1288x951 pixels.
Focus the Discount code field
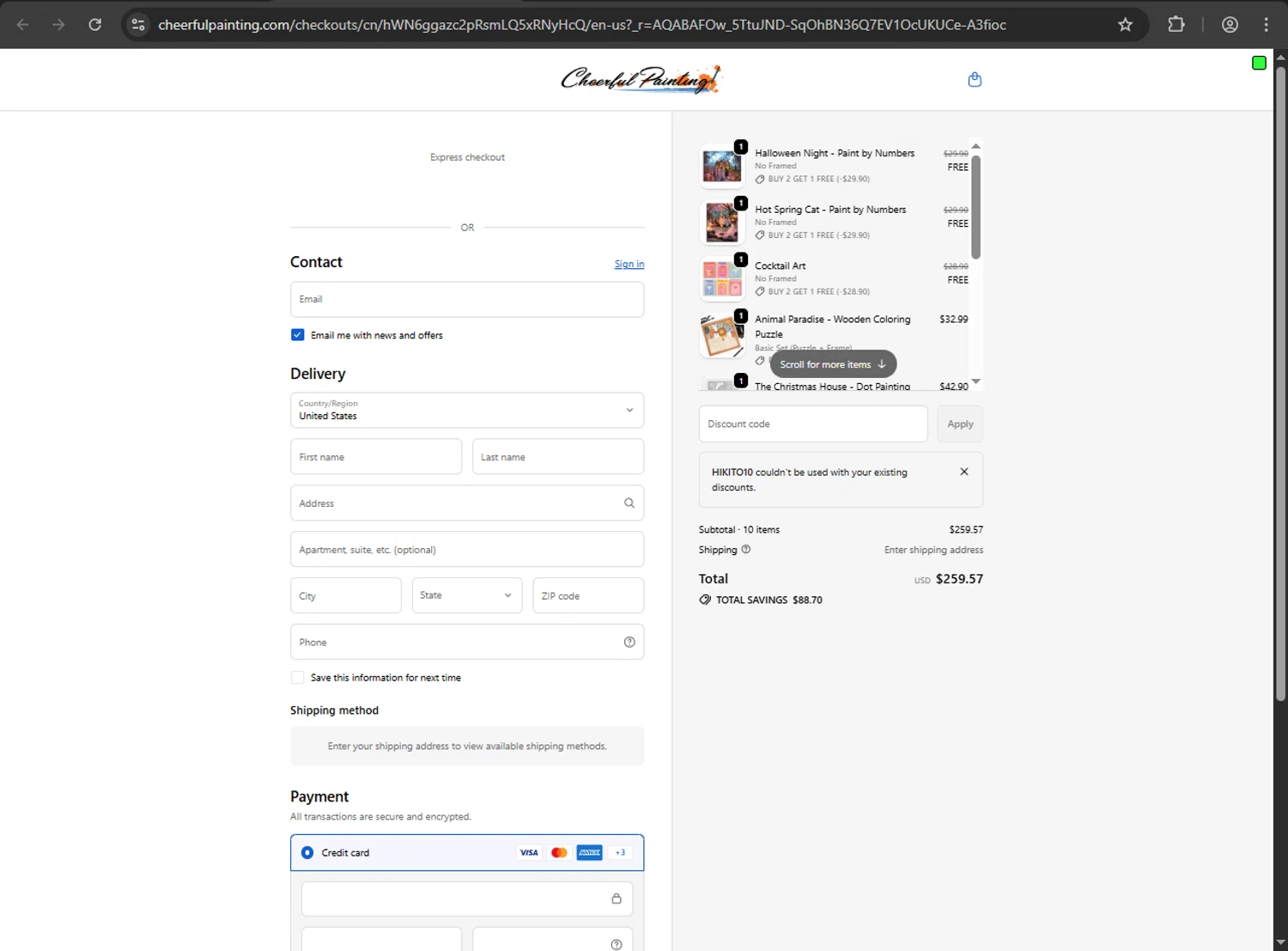coord(813,424)
